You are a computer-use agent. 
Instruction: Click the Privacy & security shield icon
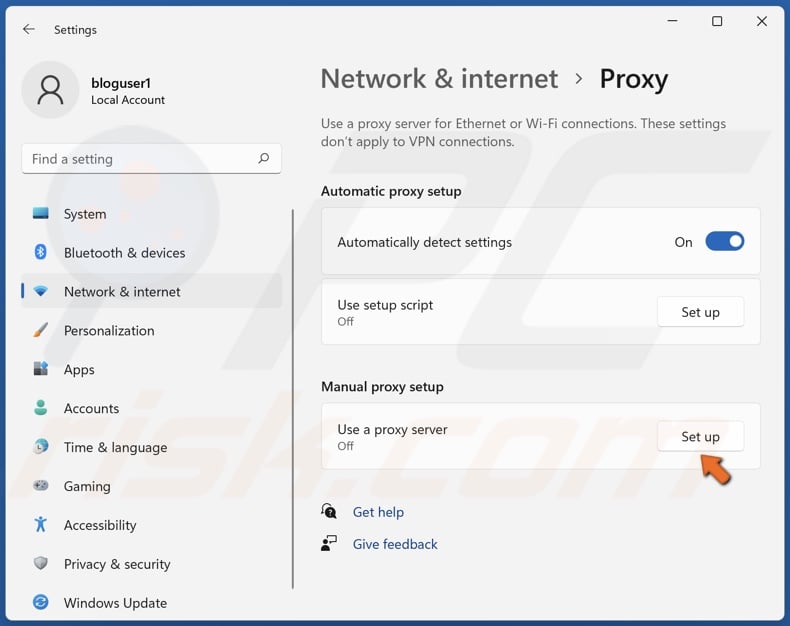[x=41, y=564]
